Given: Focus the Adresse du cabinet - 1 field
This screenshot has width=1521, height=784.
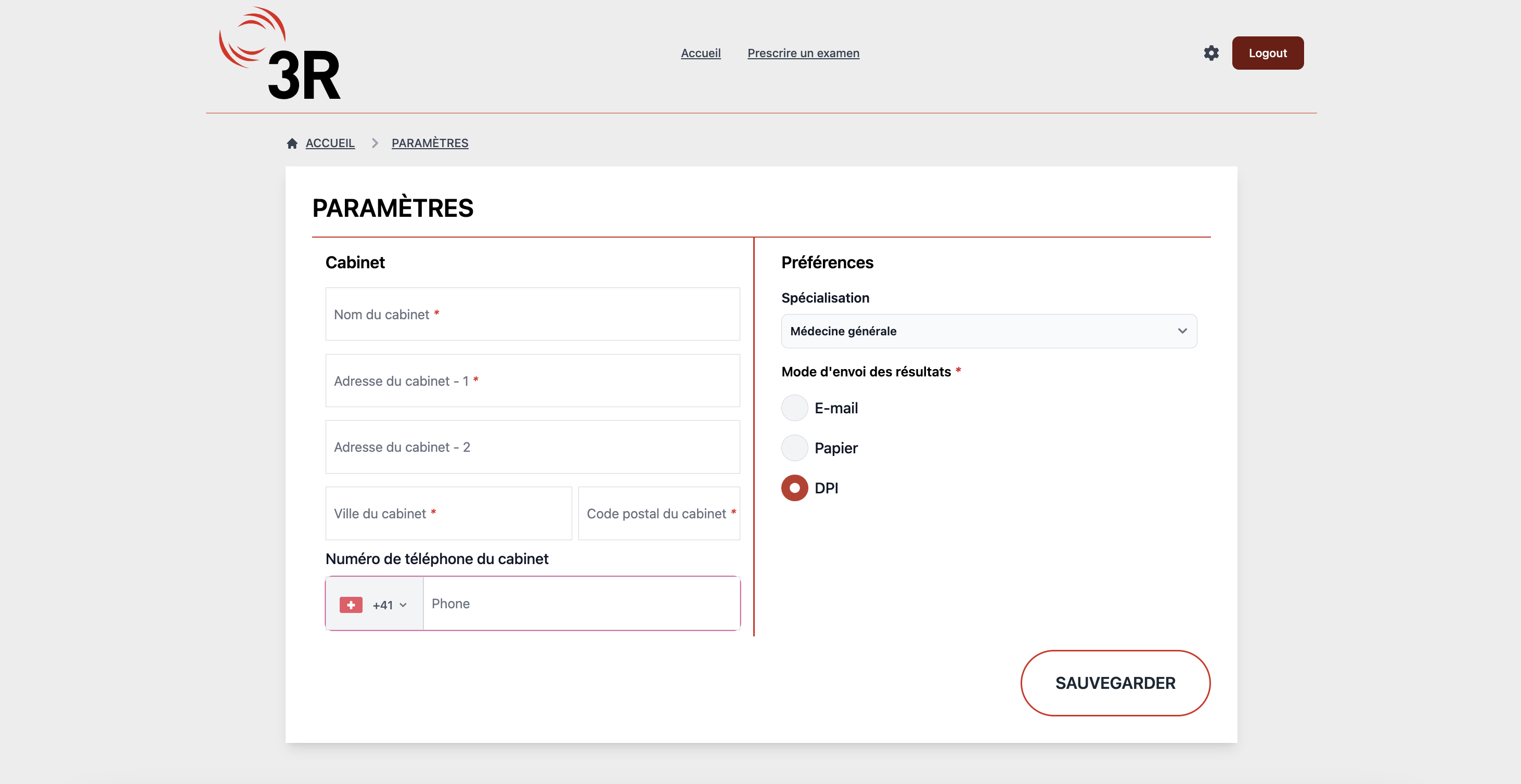Looking at the screenshot, I should (532, 381).
